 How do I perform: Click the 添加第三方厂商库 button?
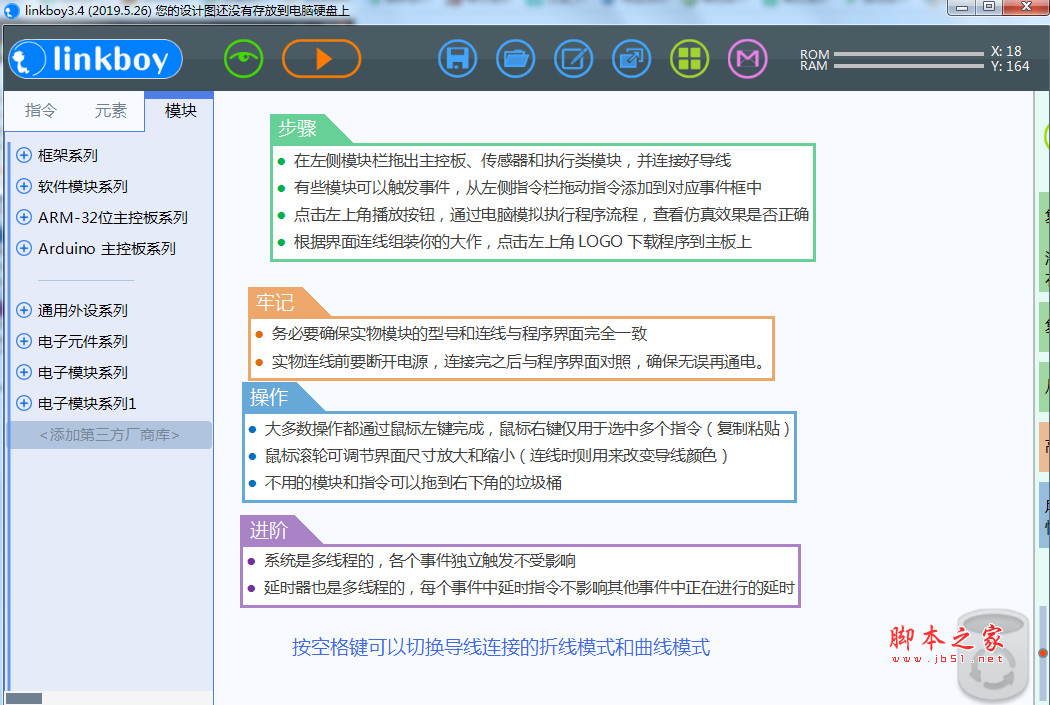(109, 435)
